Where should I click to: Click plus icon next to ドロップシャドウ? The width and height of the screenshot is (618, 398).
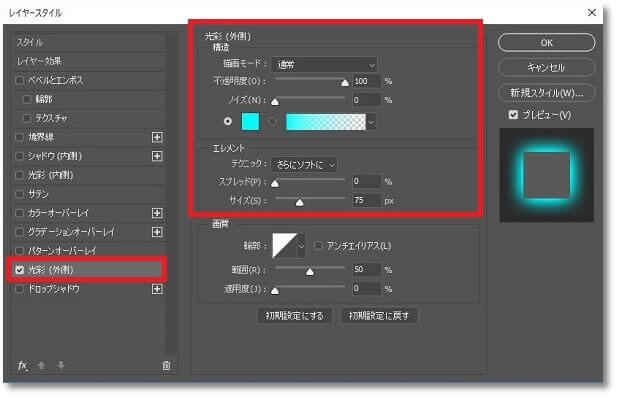pyautogui.click(x=157, y=289)
